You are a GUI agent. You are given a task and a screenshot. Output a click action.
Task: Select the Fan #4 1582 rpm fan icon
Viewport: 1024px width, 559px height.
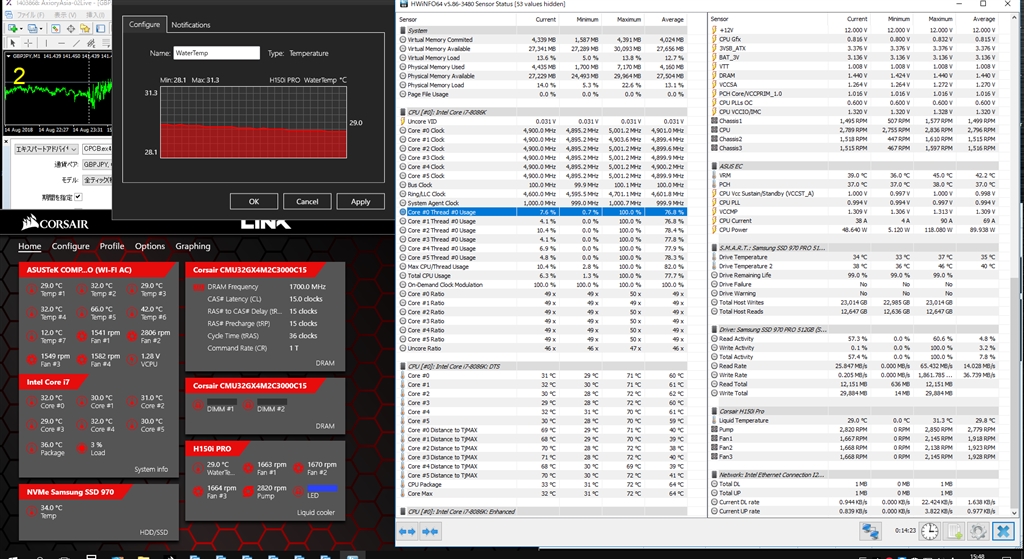tap(82, 360)
